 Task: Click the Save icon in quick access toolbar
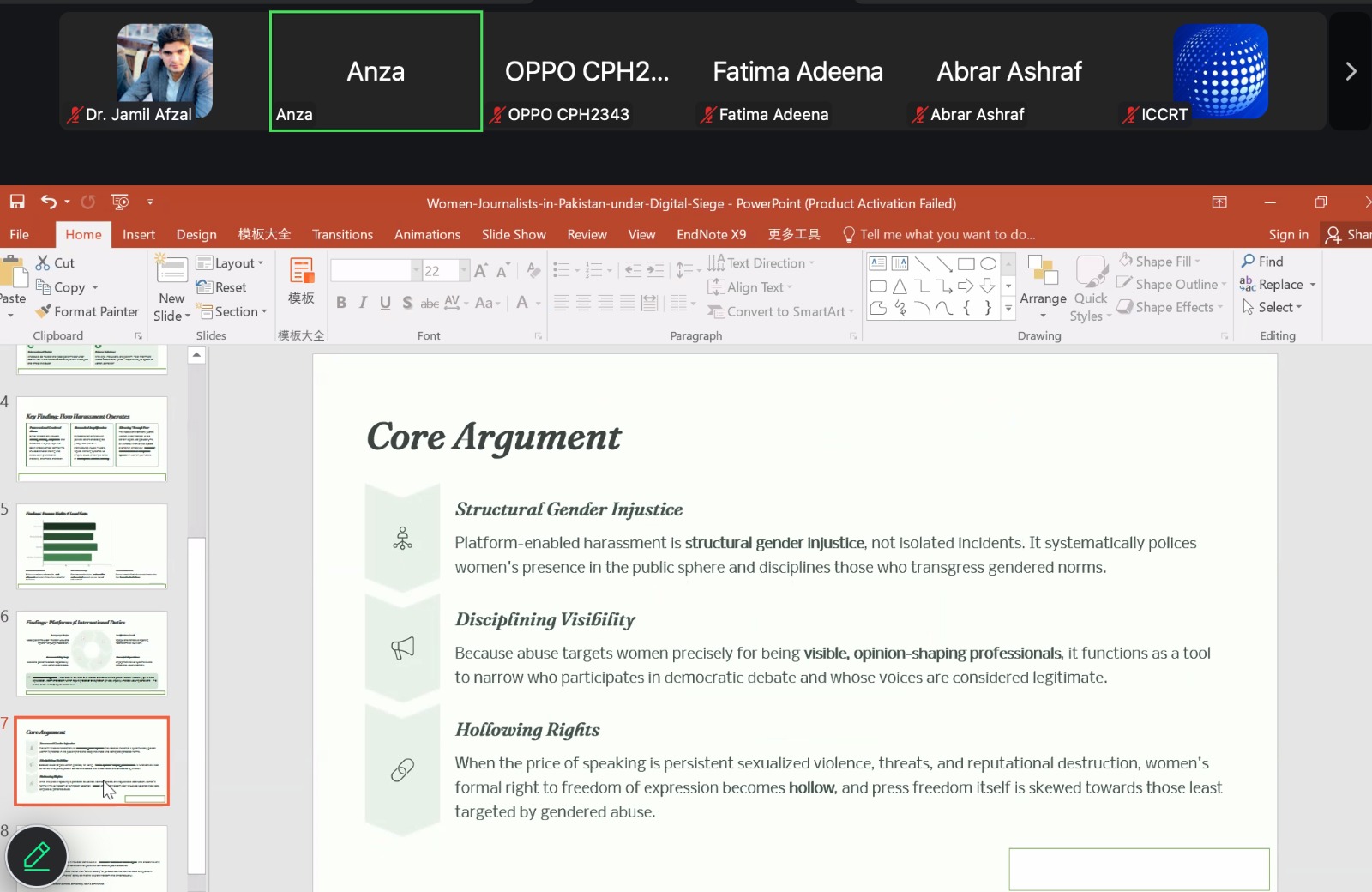coord(17,202)
